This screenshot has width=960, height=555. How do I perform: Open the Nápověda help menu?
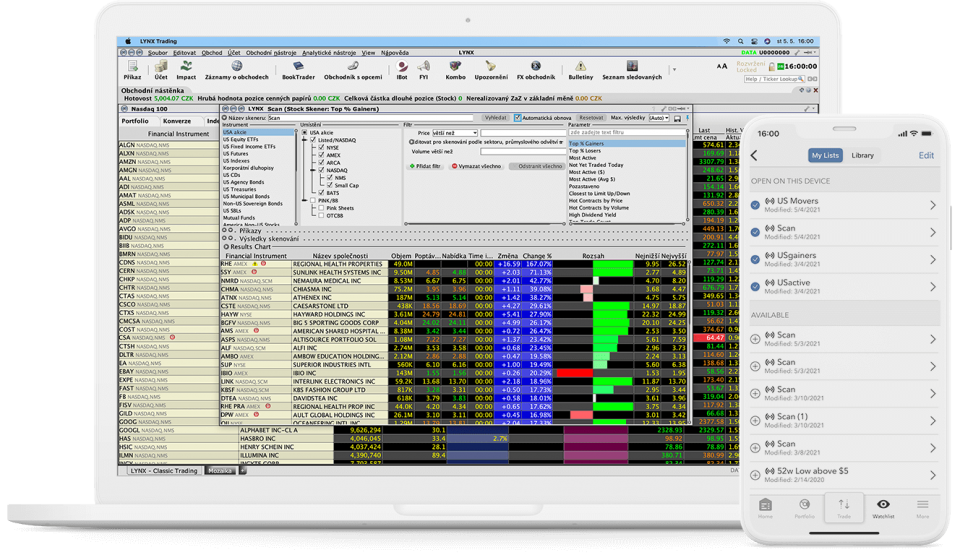(395, 53)
